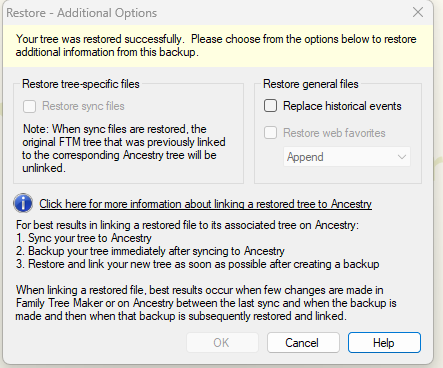The width and height of the screenshot is (443, 368).
Task: Check the Restore web favorites box
Action: [270, 133]
